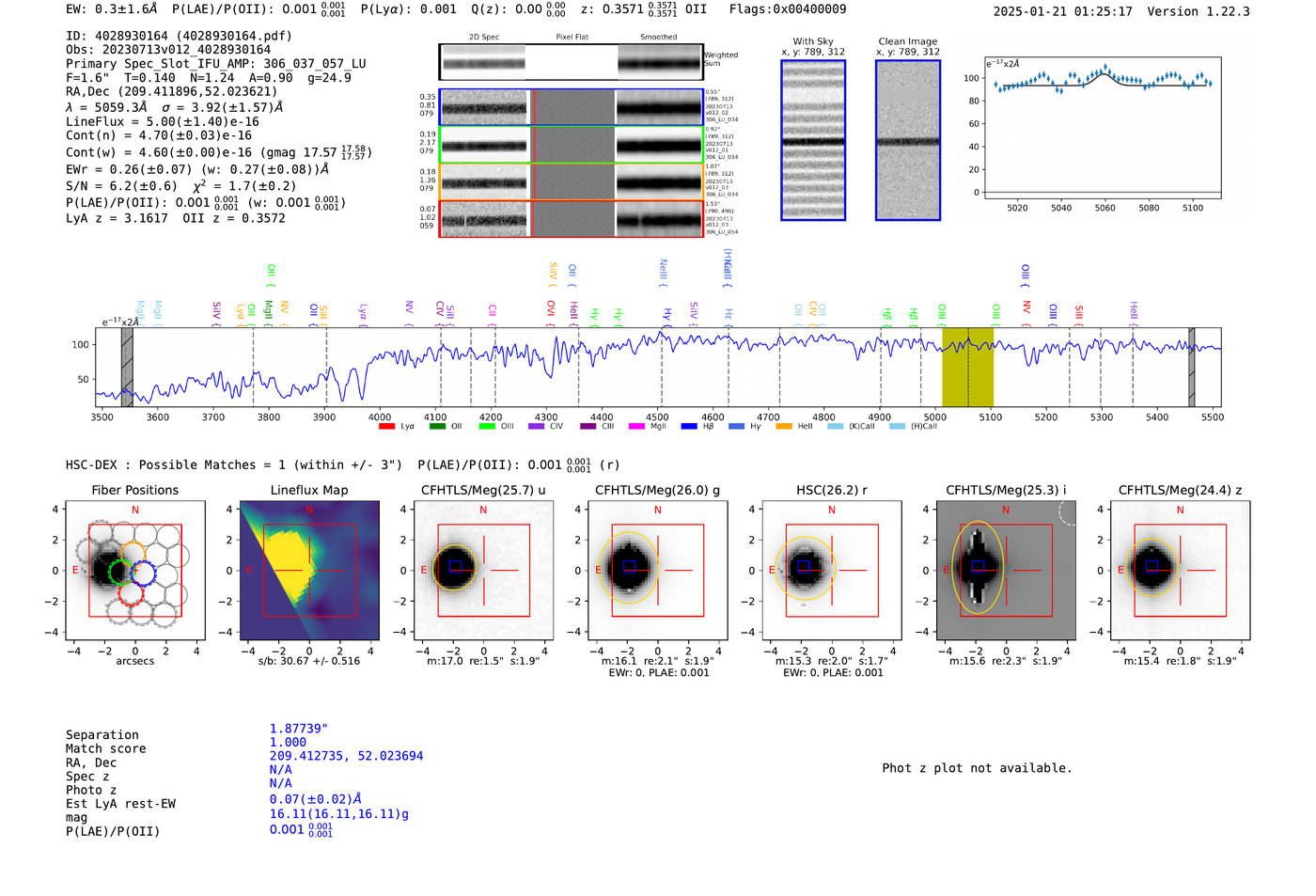1316x896 pixels.
Task: Click the Smoothed column header
Action: 658,37
